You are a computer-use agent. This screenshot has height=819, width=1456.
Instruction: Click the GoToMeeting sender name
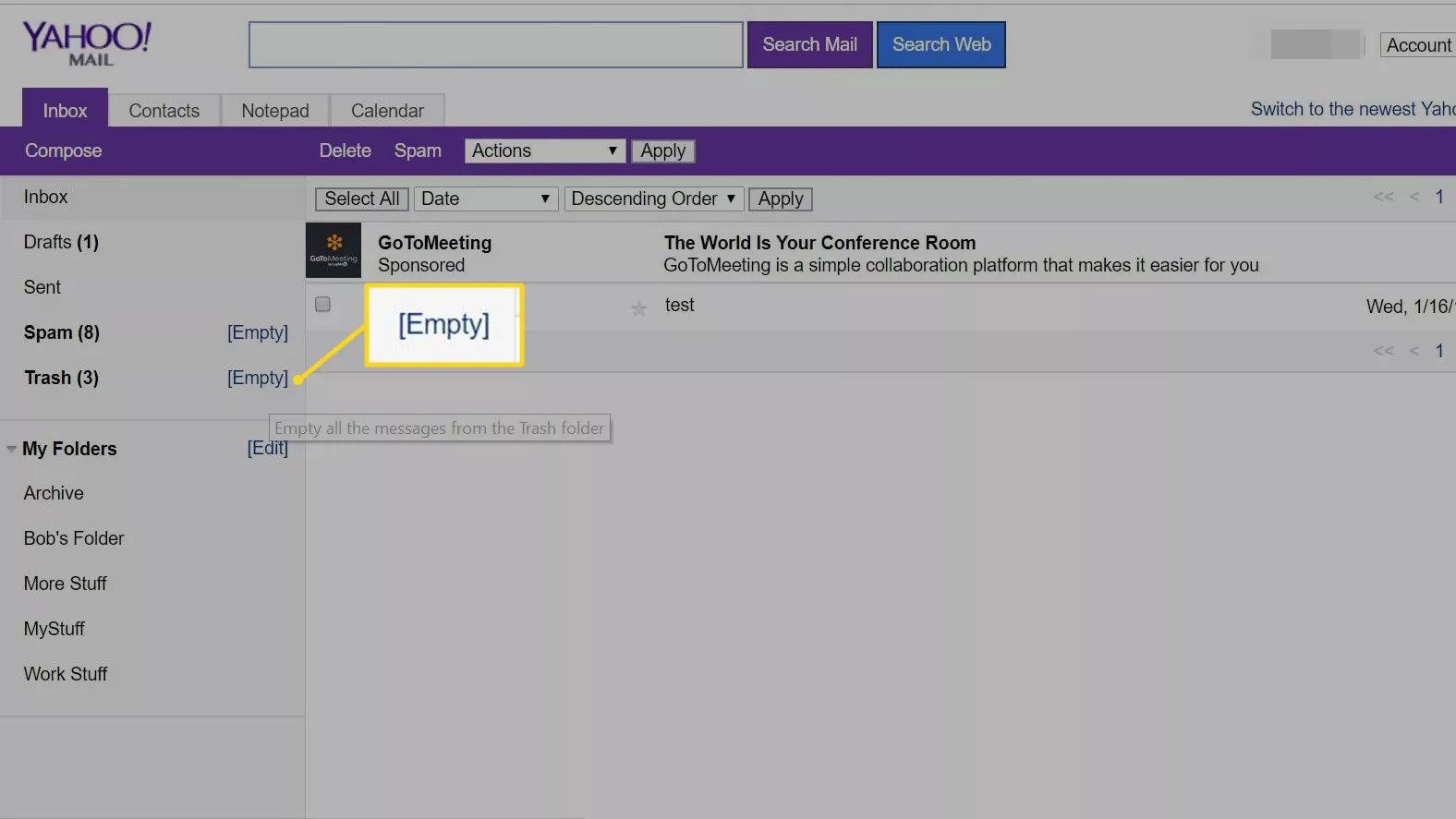point(434,243)
